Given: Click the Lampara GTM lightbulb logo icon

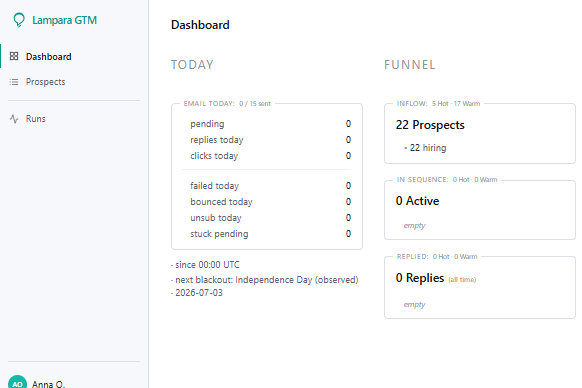Looking at the screenshot, I should pyautogui.click(x=19, y=20).
